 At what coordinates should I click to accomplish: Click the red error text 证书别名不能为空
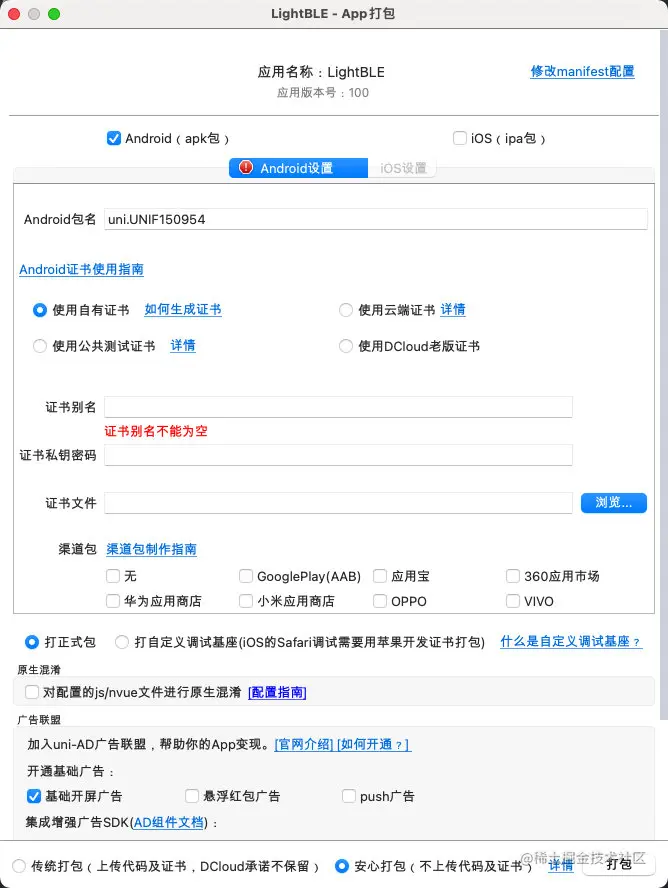156,431
